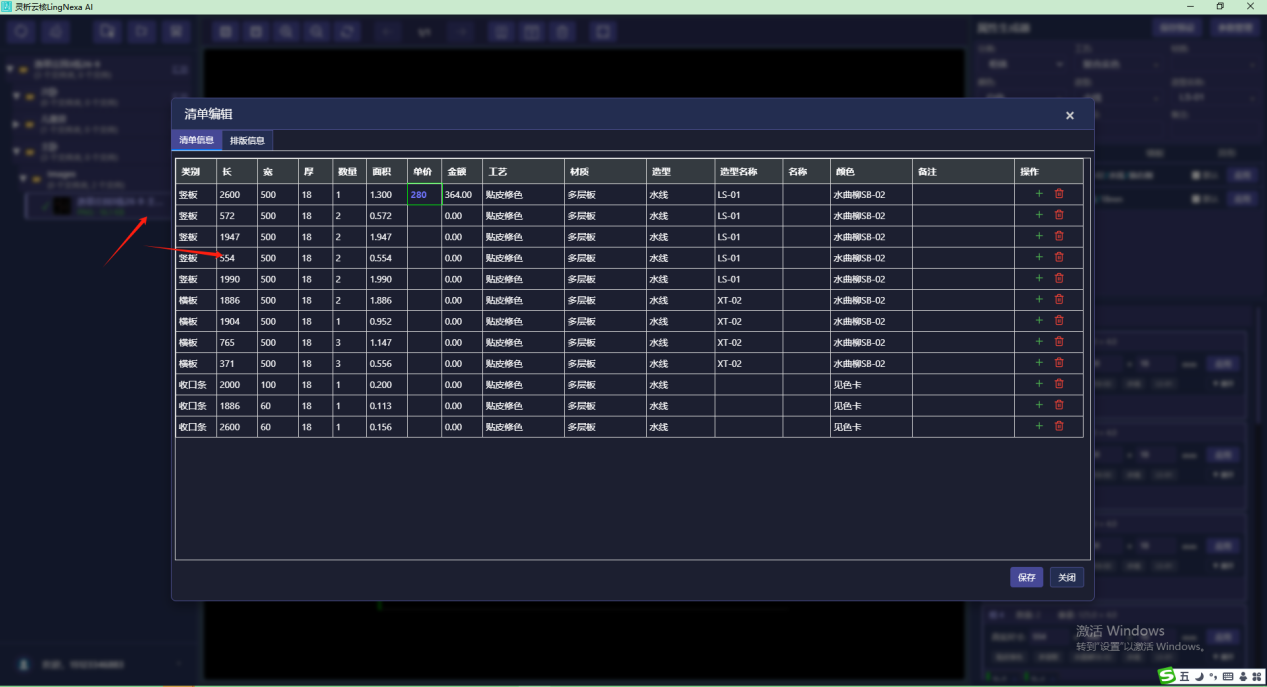Click the 颜色 column header
The image size is (1267, 687).
pyautogui.click(x=871, y=171)
